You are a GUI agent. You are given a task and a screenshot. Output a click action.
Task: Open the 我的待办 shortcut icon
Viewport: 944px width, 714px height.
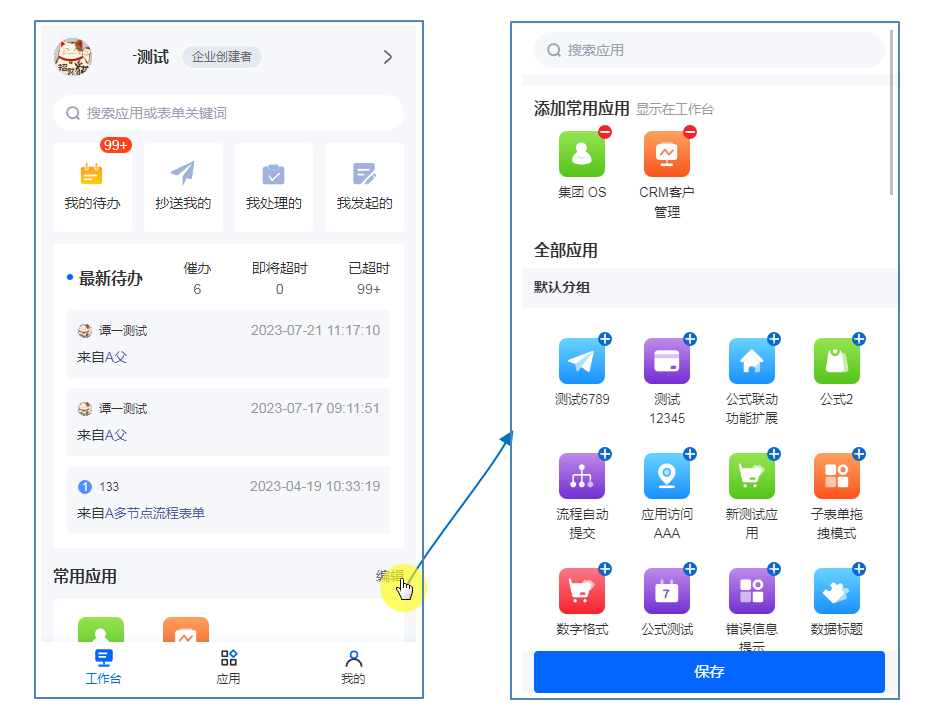click(x=92, y=174)
